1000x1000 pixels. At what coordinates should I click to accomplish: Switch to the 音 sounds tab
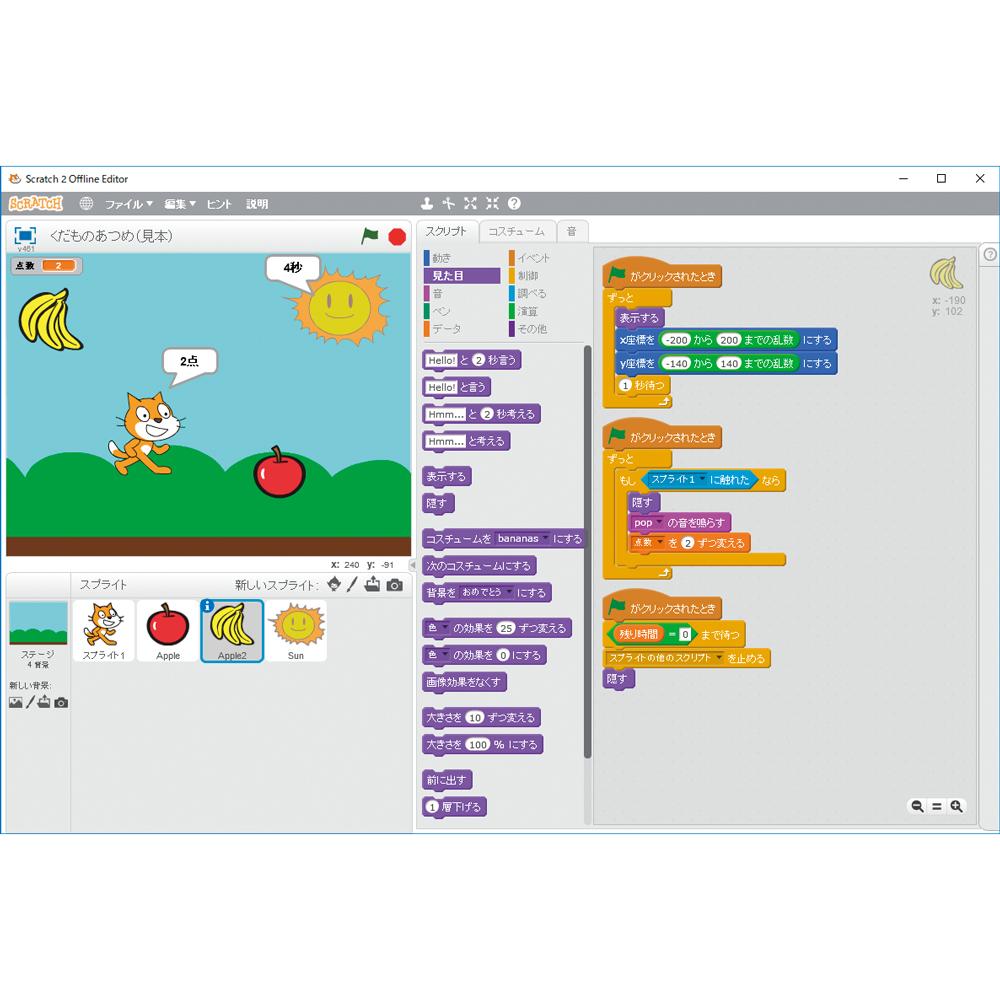click(x=571, y=232)
